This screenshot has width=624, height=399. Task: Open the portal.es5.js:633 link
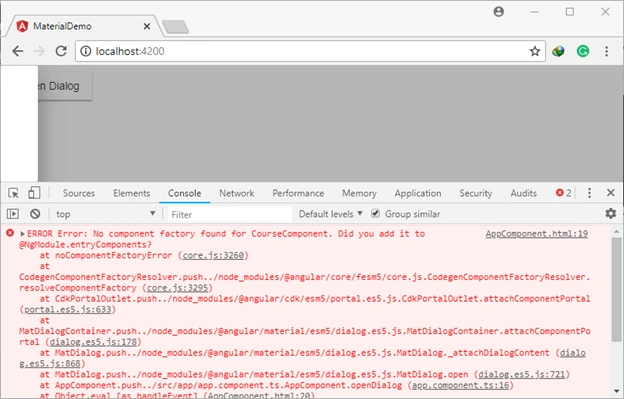68,309
